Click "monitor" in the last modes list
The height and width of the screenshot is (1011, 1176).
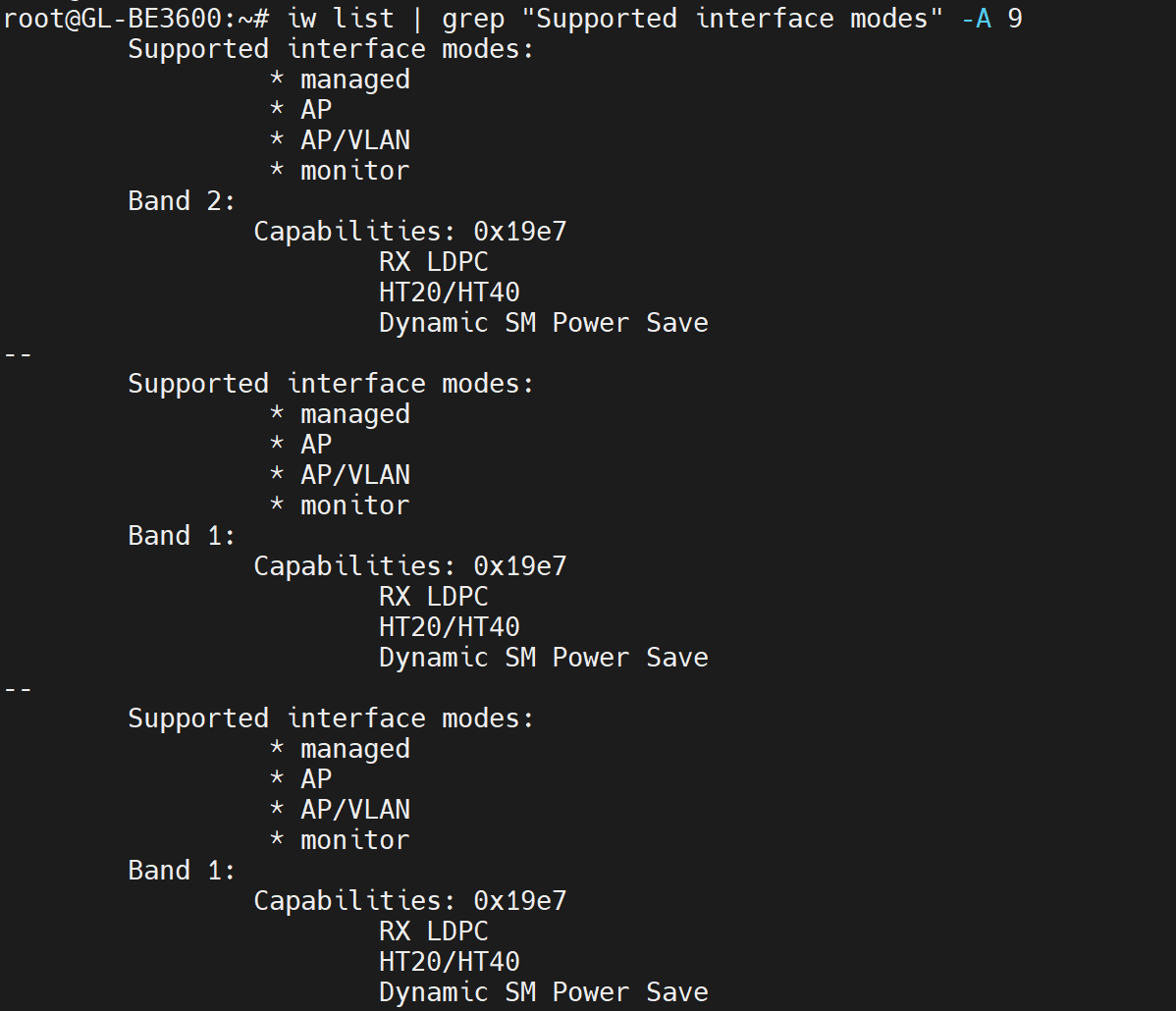click(354, 840)
